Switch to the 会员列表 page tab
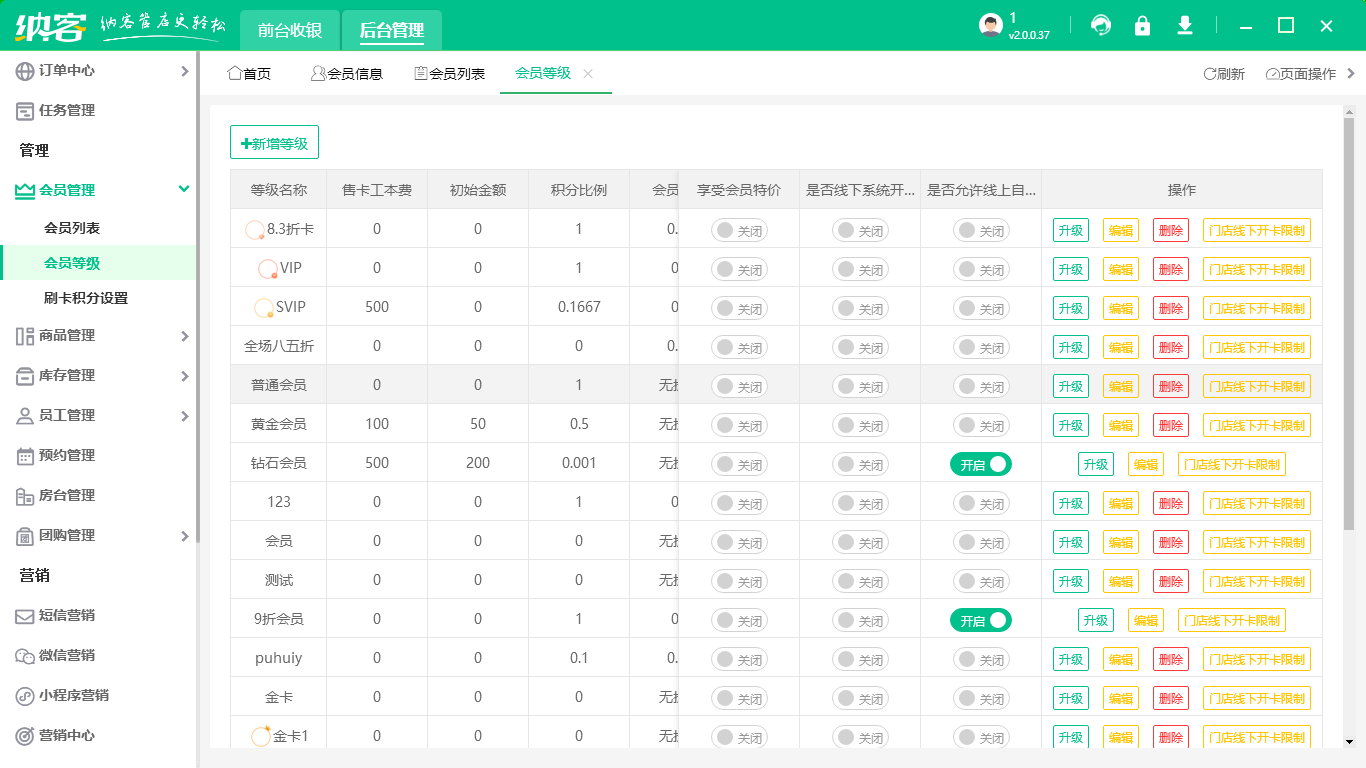This screenshot has height=768, width=1366. coord(449,74)
